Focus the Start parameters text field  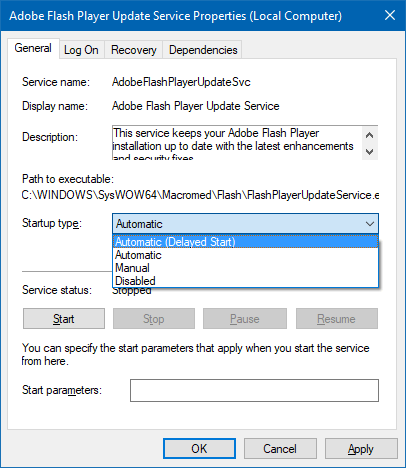click(254, 390)
